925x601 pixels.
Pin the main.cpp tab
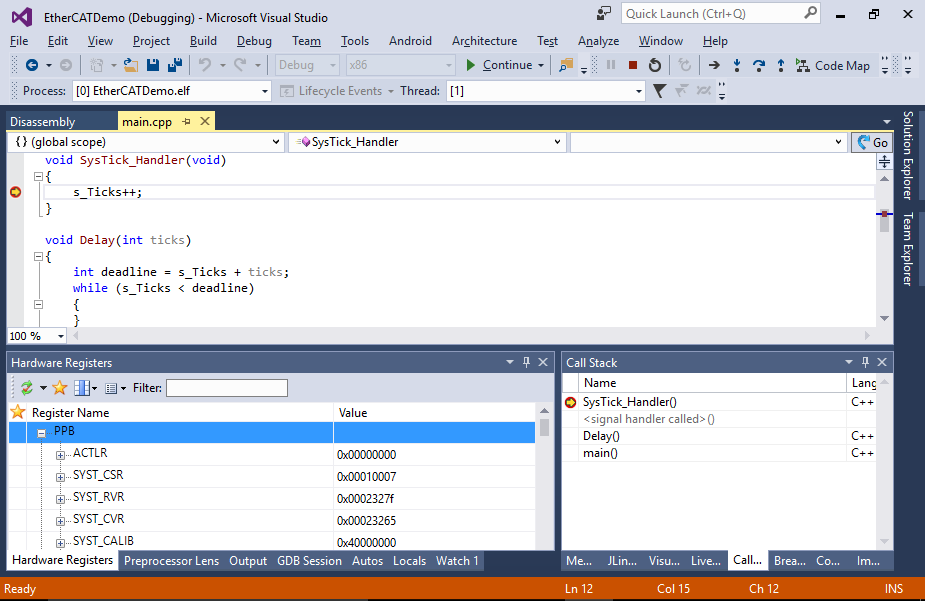pyautogui.click(x=186, y=121)
